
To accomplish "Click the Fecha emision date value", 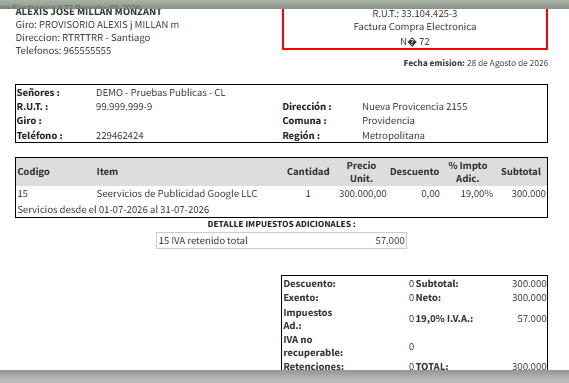I will (507, 63).
